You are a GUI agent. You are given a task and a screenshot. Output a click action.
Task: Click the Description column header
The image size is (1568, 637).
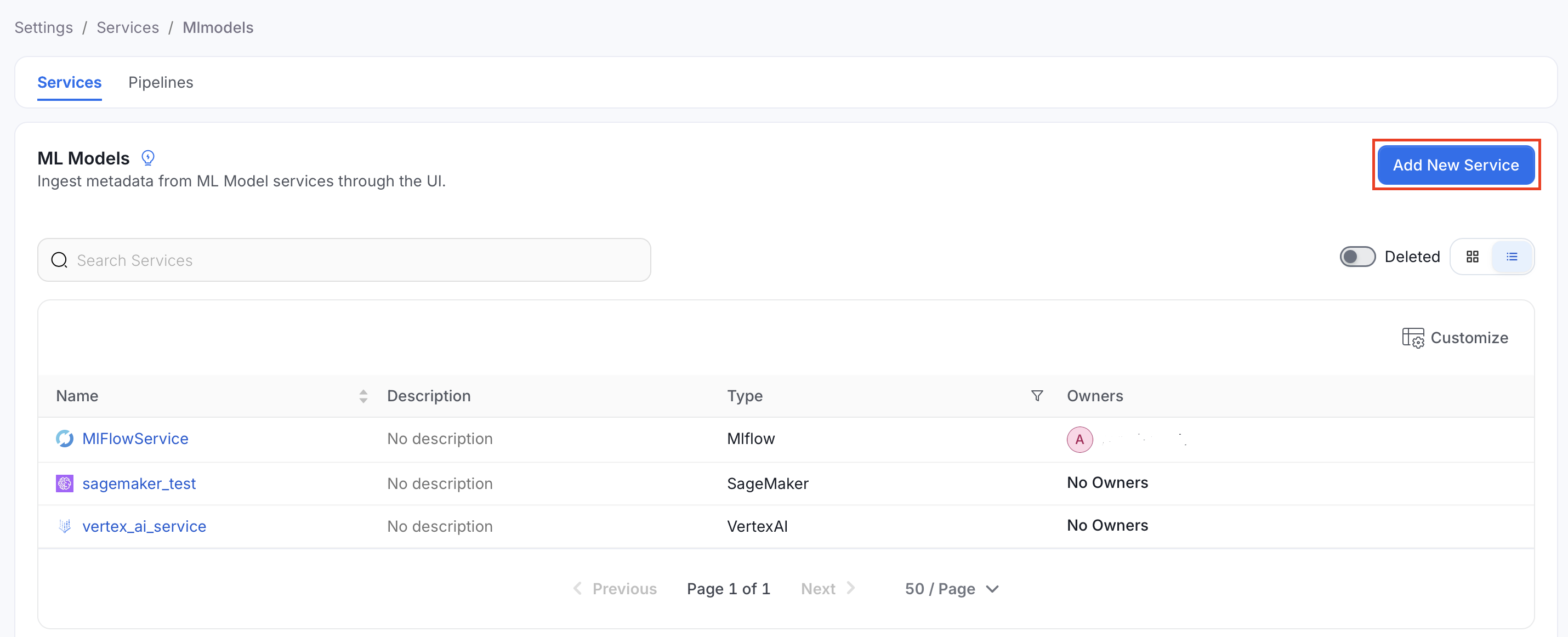tap(429, 396)
